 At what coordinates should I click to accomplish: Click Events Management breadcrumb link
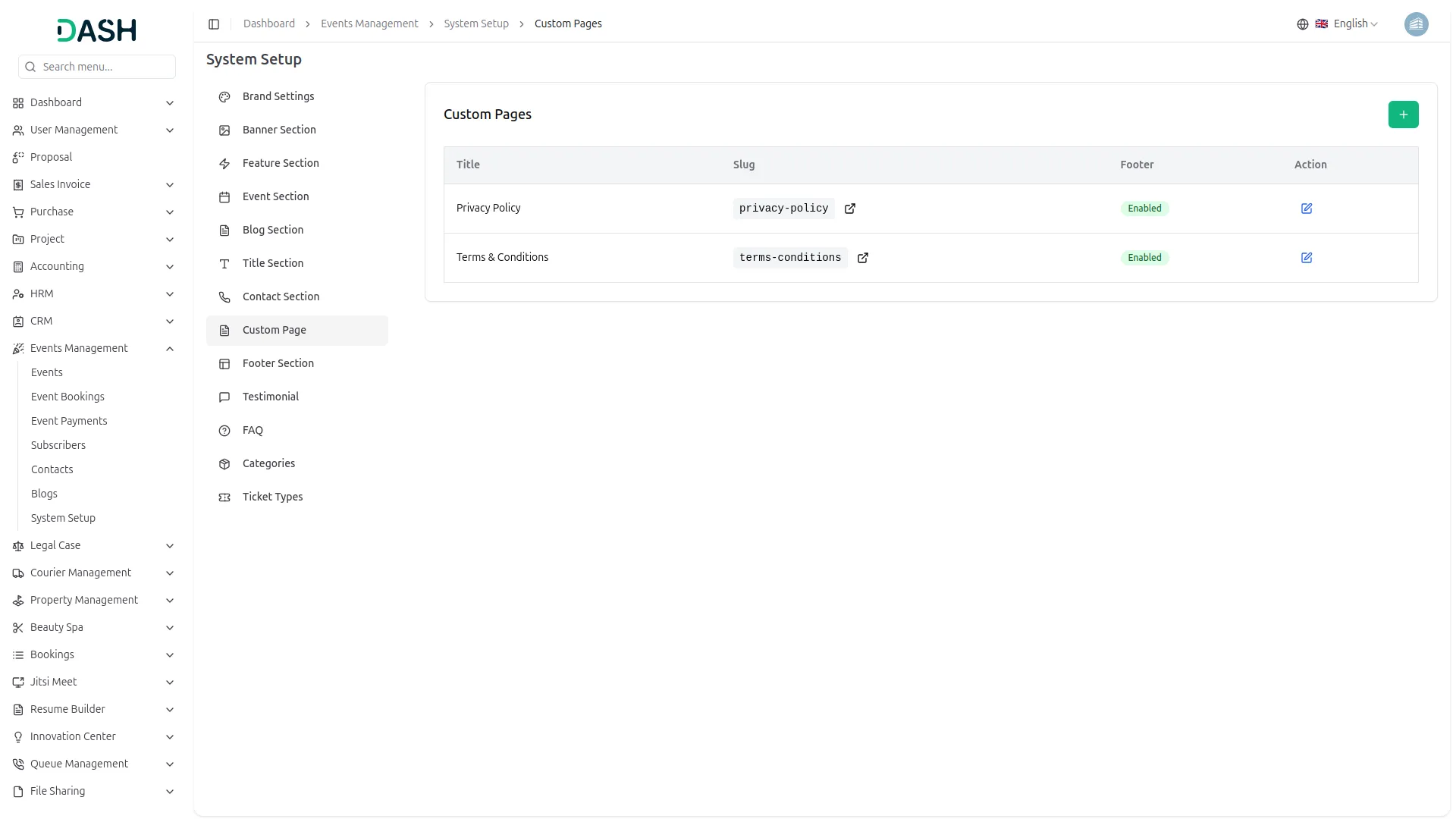click(369, 24)
